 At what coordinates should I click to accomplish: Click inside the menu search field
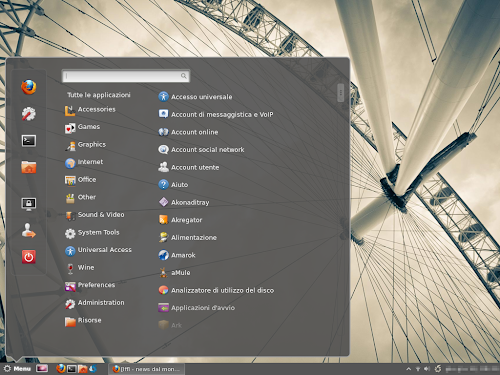click(x=126, y=76)
